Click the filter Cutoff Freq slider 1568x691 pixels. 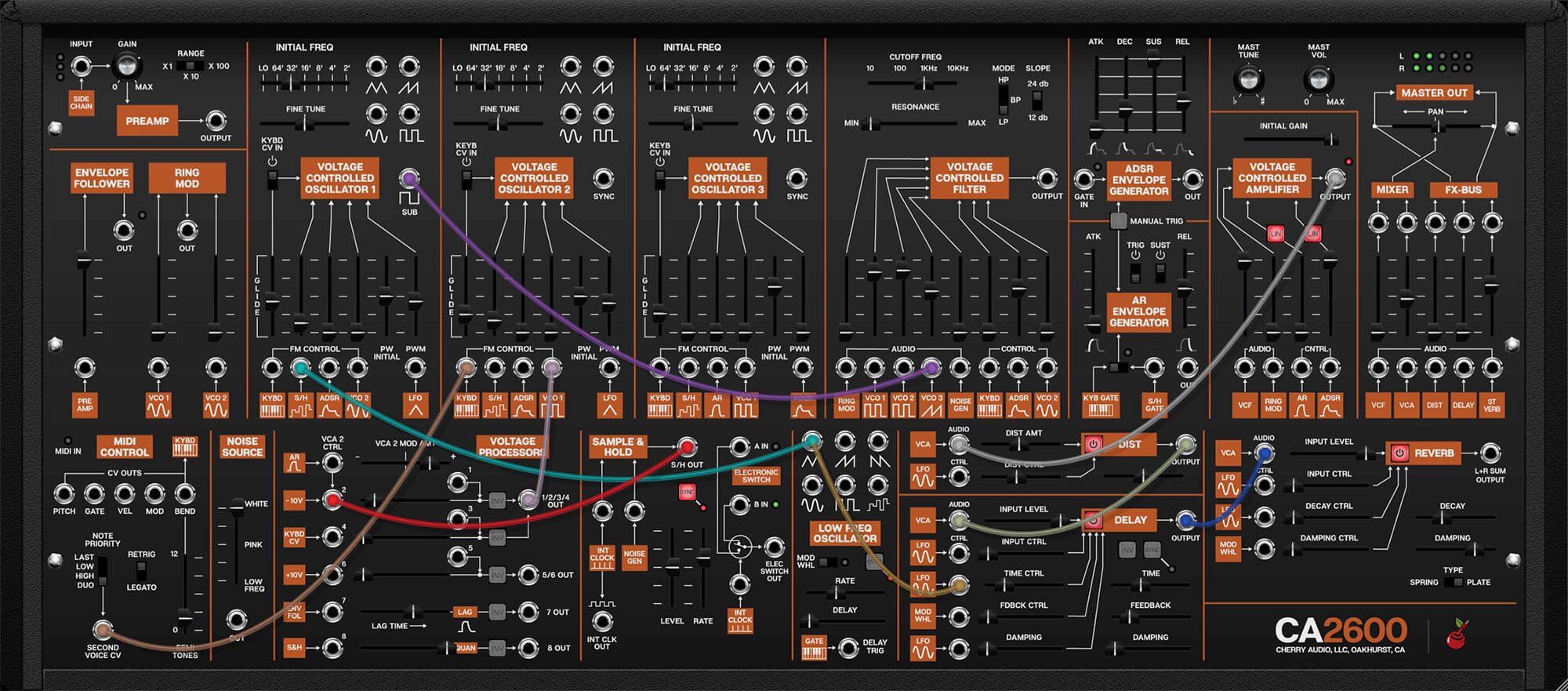click(x=925, y=82)
